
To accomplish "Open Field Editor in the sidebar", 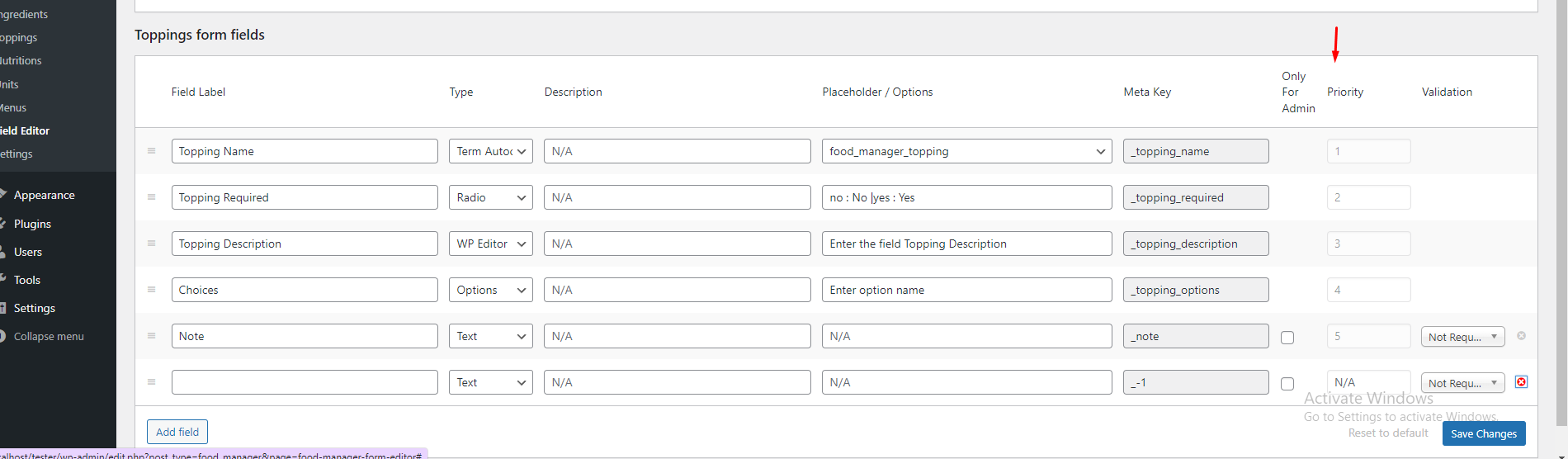I will point(25,130).
